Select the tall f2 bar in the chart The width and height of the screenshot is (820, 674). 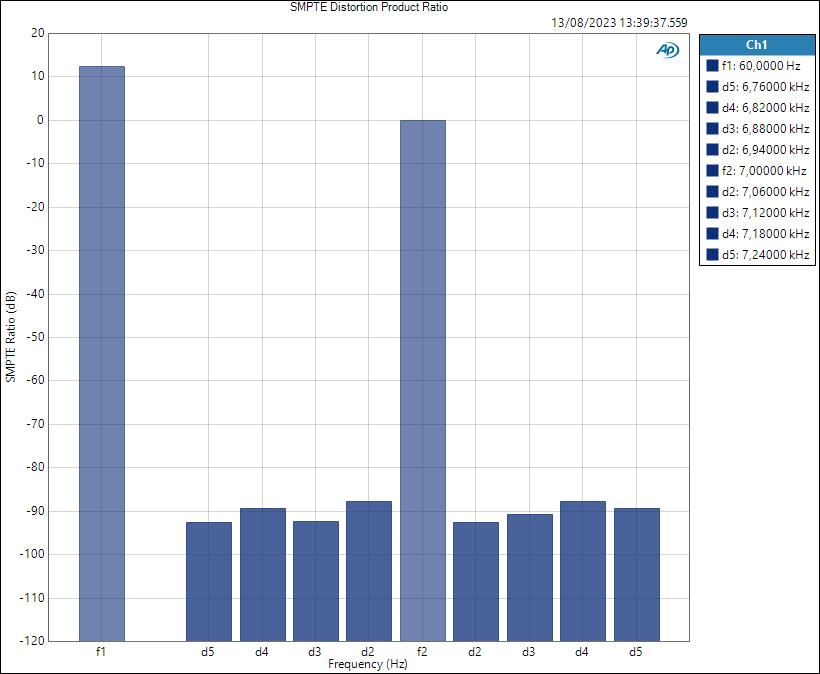(421, 380)
